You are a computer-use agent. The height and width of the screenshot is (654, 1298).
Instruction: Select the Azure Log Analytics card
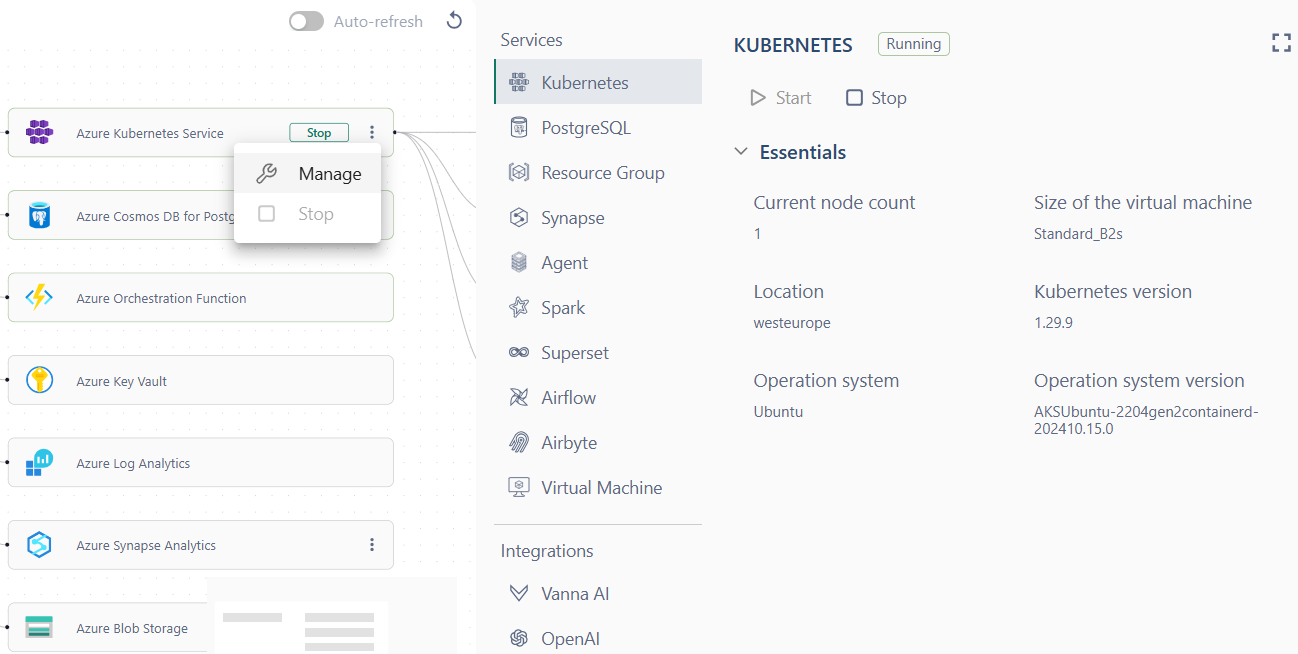(201, 463)
